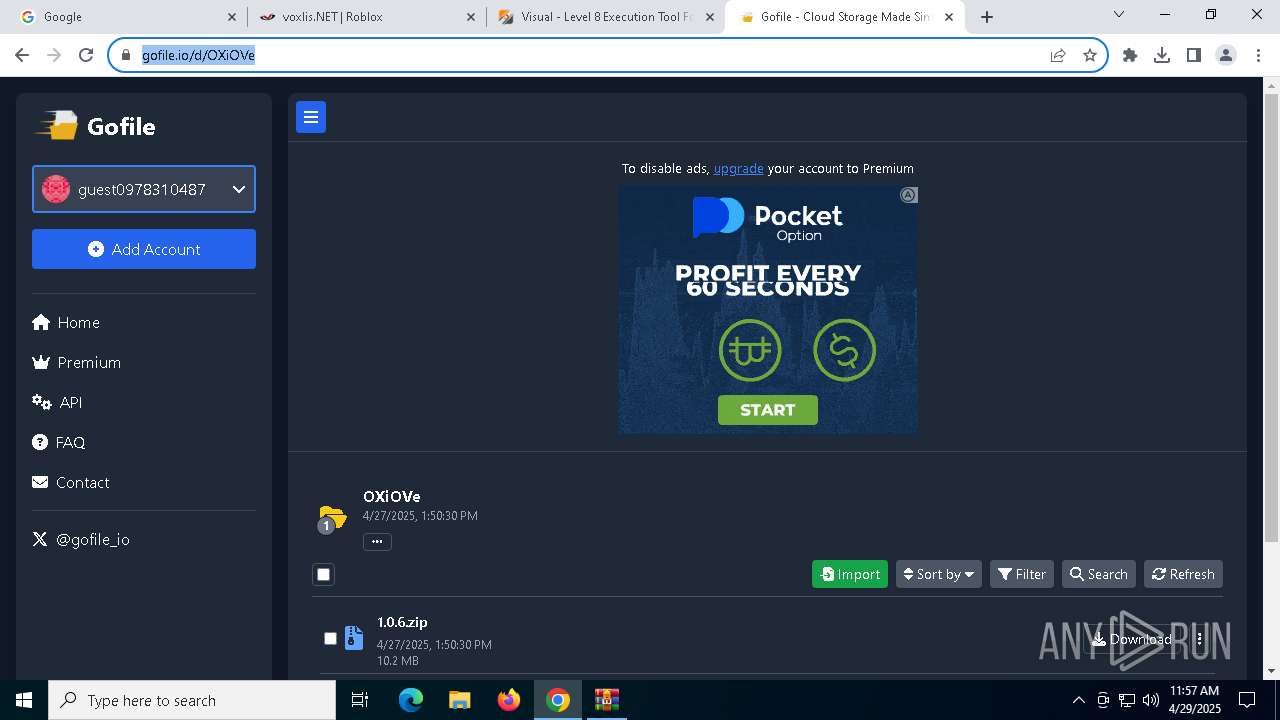Click the Search button

coord(1098,574)
